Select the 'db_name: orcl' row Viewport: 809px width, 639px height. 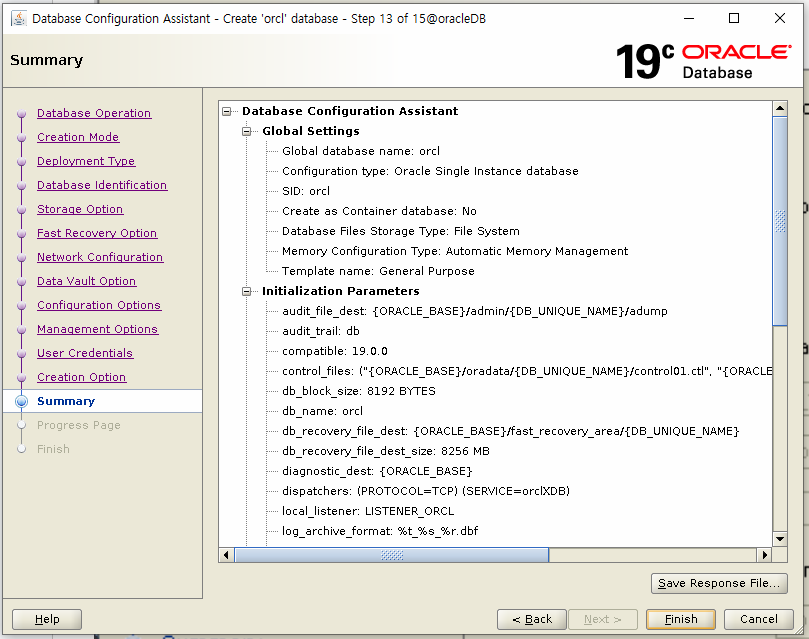[x=322, y=412]
